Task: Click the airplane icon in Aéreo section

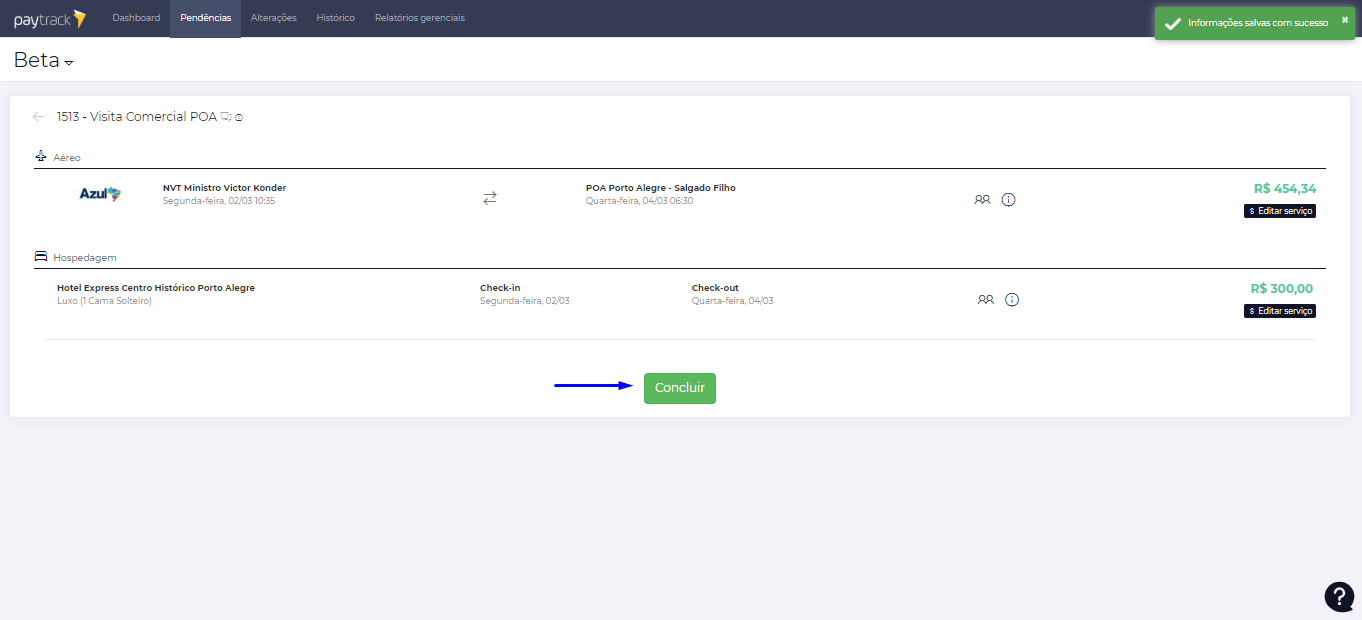Action: (x=41, y=157)
